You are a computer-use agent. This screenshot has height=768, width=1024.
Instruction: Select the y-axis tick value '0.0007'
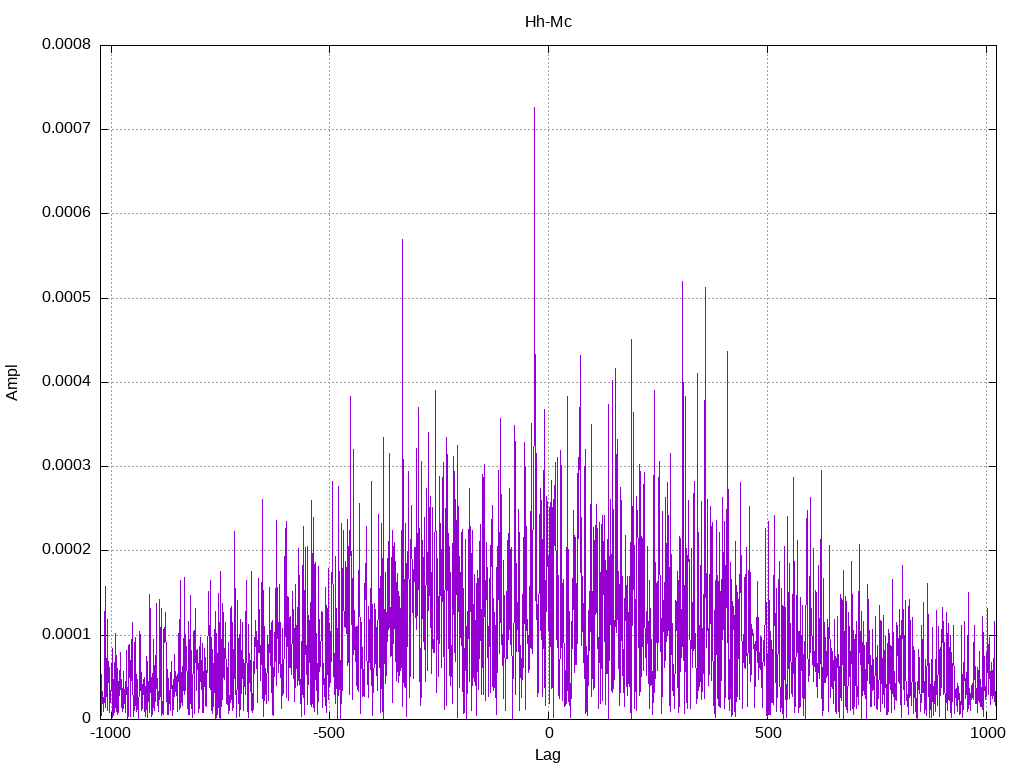(x=66, y=129)
